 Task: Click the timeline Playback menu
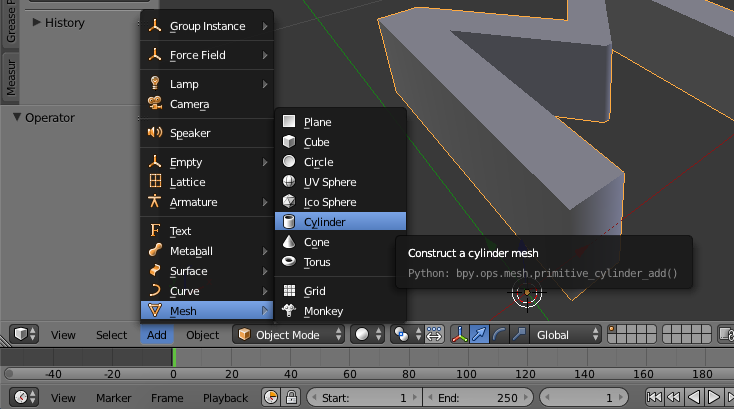click(x=225, y=398)
